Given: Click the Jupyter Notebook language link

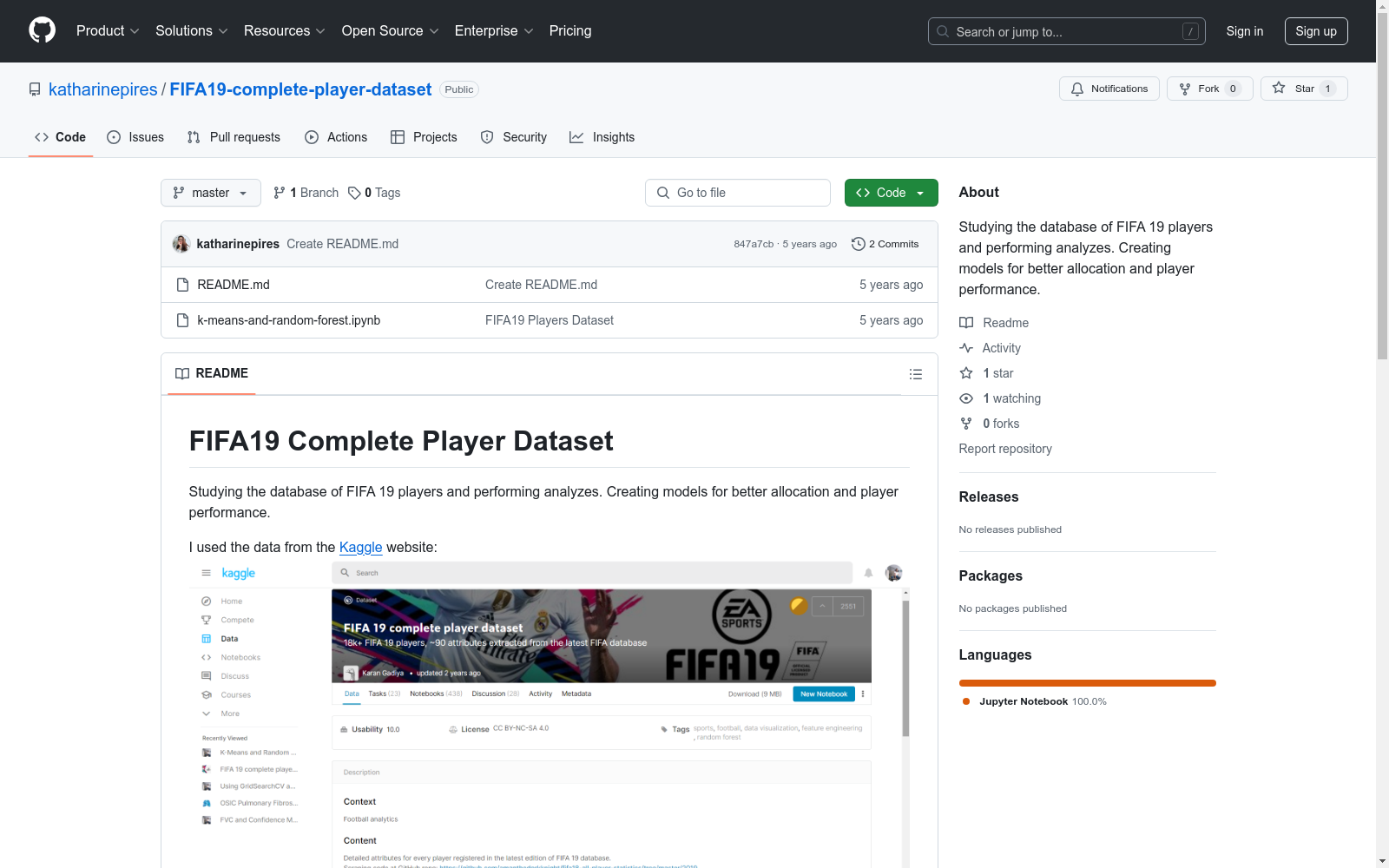Looking at the screenshot, I should (x=1034, y=701).
